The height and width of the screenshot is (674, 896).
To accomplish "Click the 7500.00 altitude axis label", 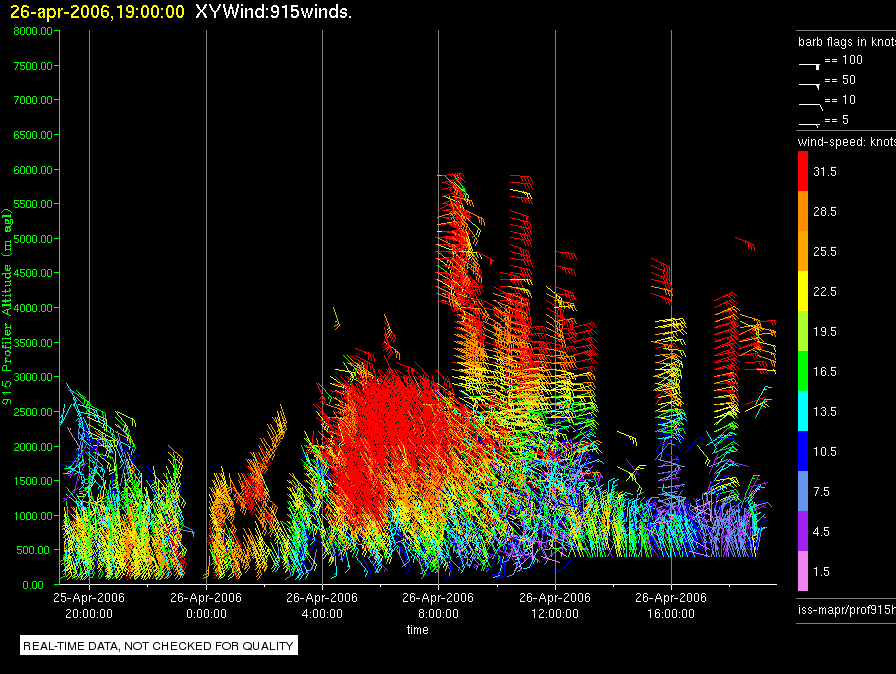I will (x=33, y=66).
